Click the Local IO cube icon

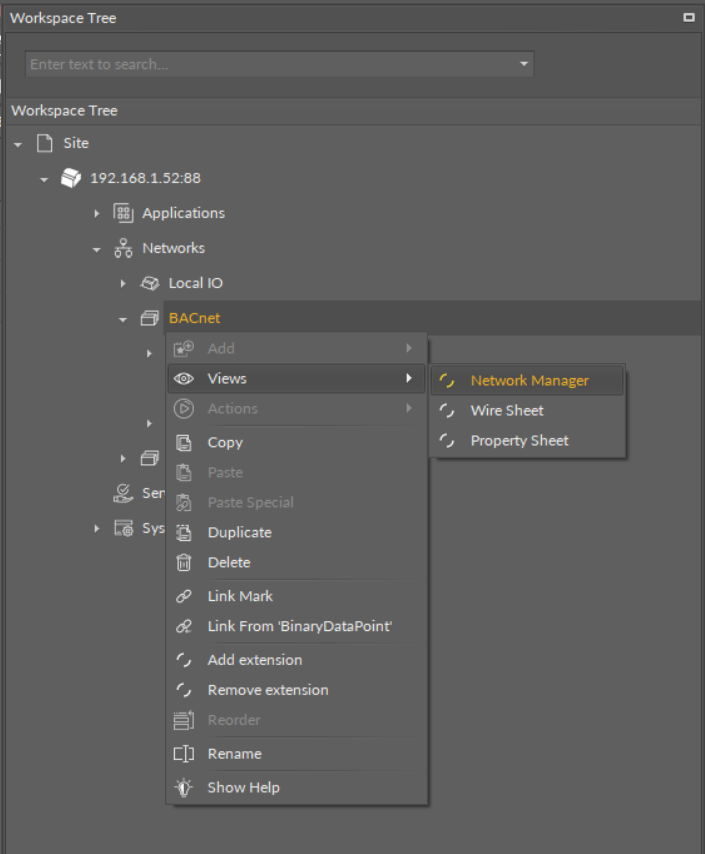[150, 283]
